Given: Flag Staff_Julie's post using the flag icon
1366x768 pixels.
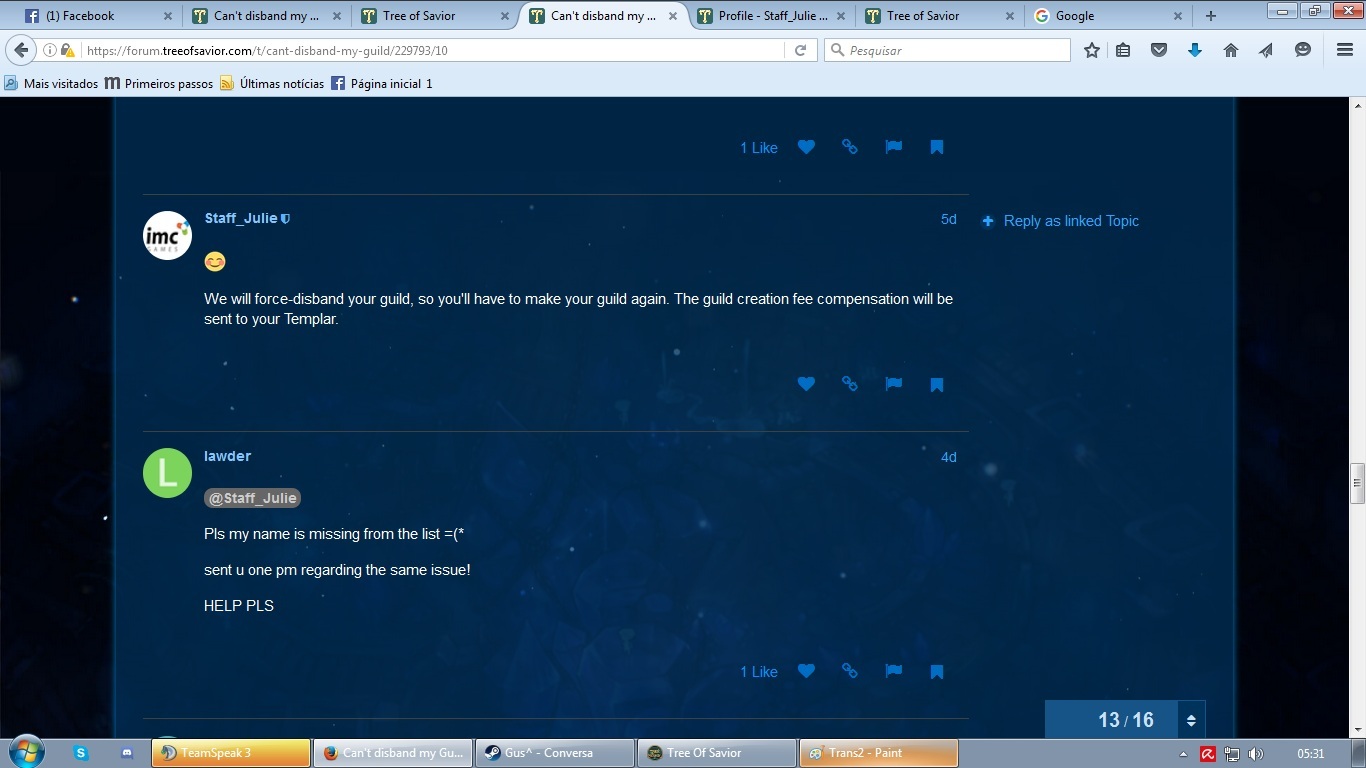Looking at the screenshot, I should click(894, 384).
